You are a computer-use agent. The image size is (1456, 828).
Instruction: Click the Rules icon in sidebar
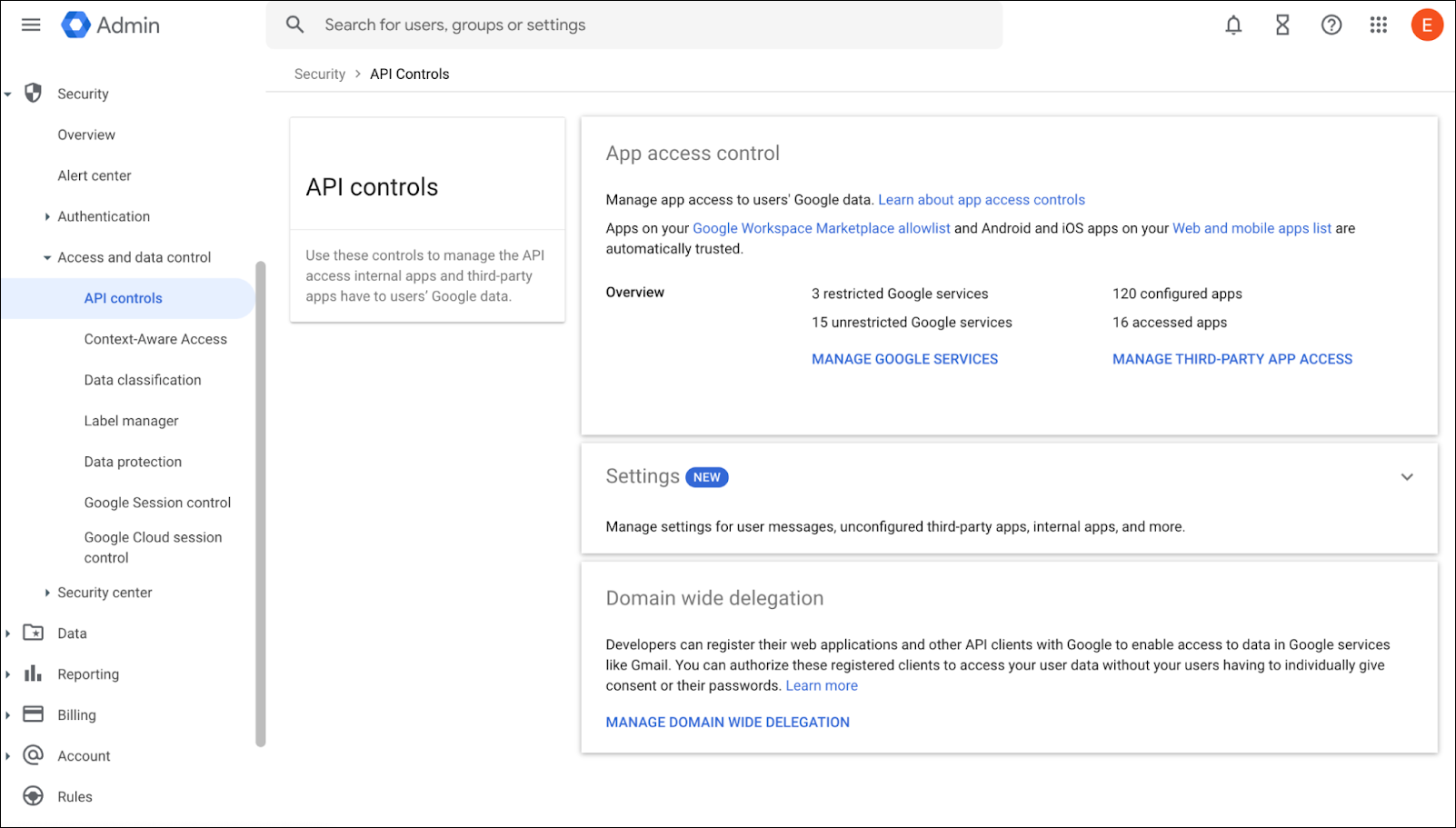(x=34, y=796)
